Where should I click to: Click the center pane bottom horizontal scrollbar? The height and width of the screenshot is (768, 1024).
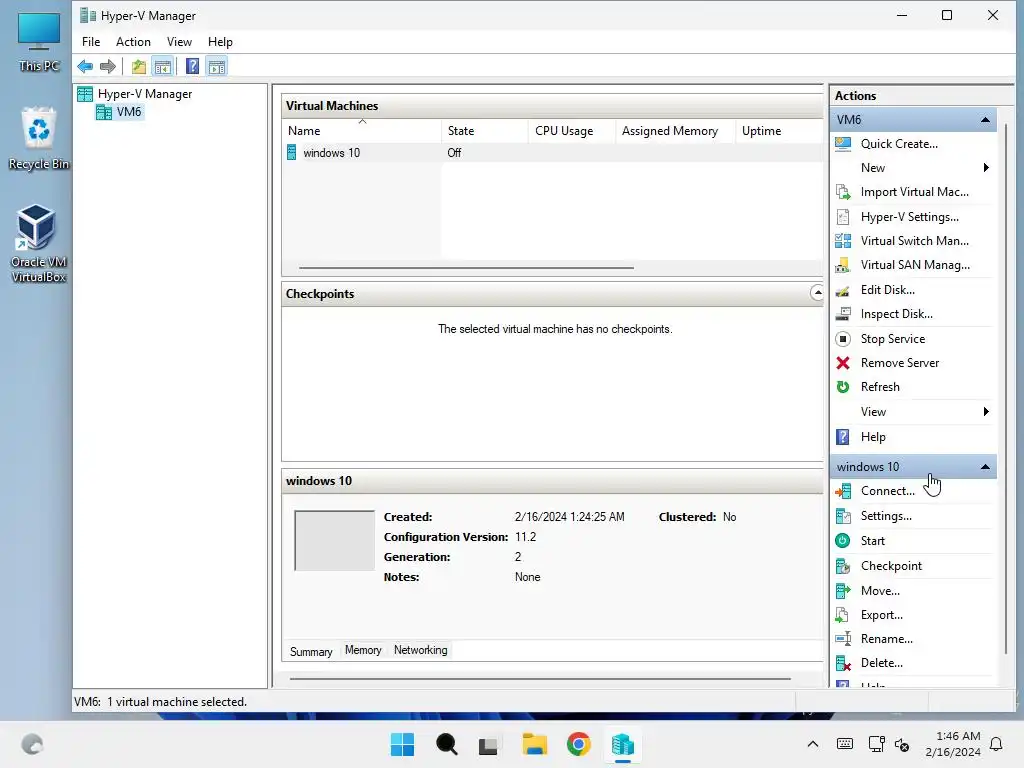[540, 679]
